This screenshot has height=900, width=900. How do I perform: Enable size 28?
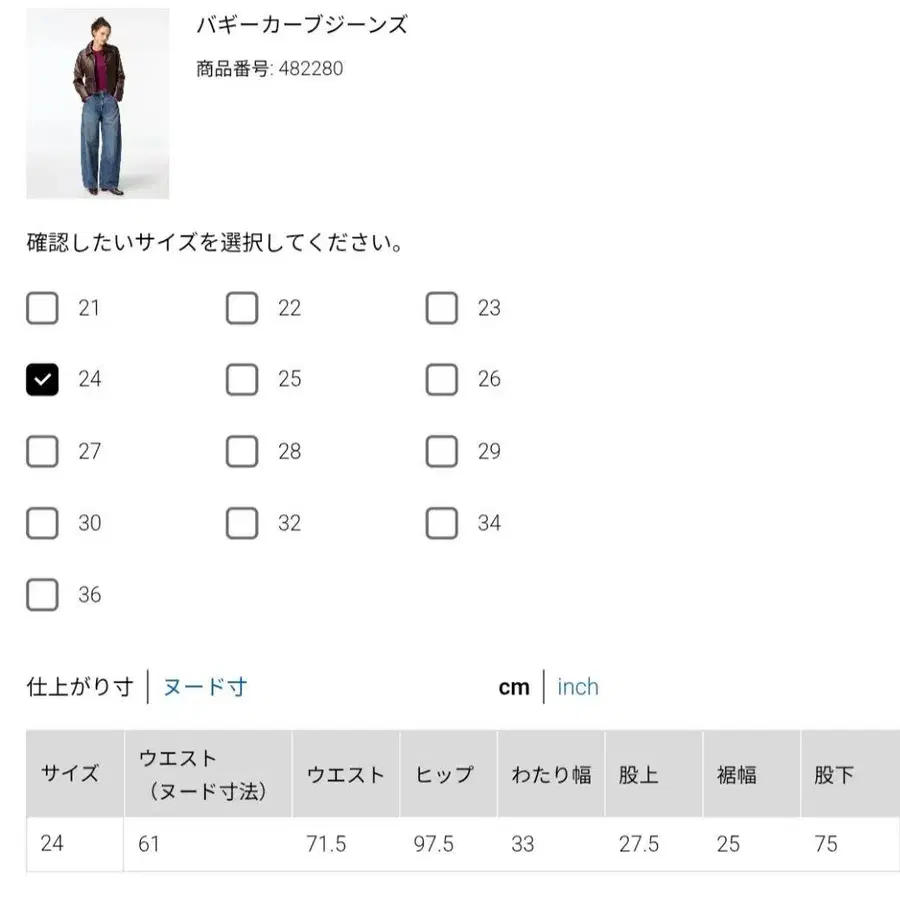[242, 451]
